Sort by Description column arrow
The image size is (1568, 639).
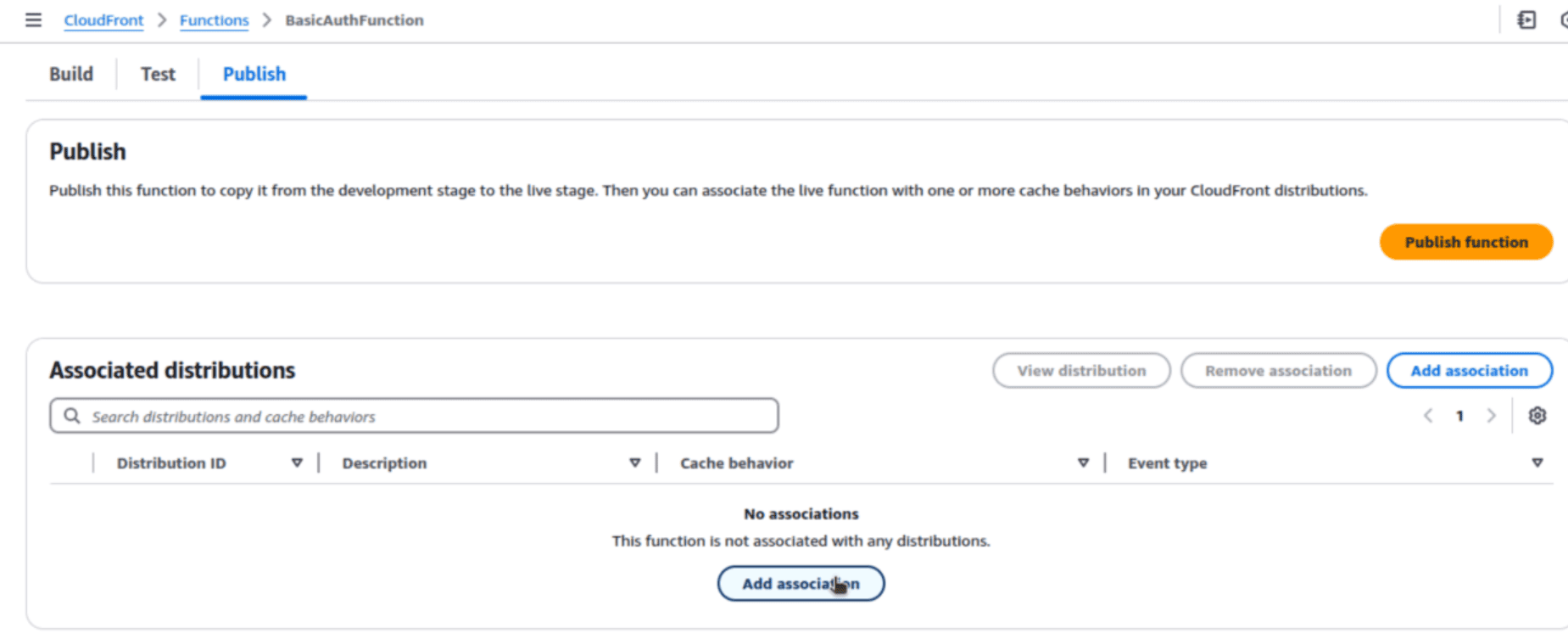[x=634, y=463]
